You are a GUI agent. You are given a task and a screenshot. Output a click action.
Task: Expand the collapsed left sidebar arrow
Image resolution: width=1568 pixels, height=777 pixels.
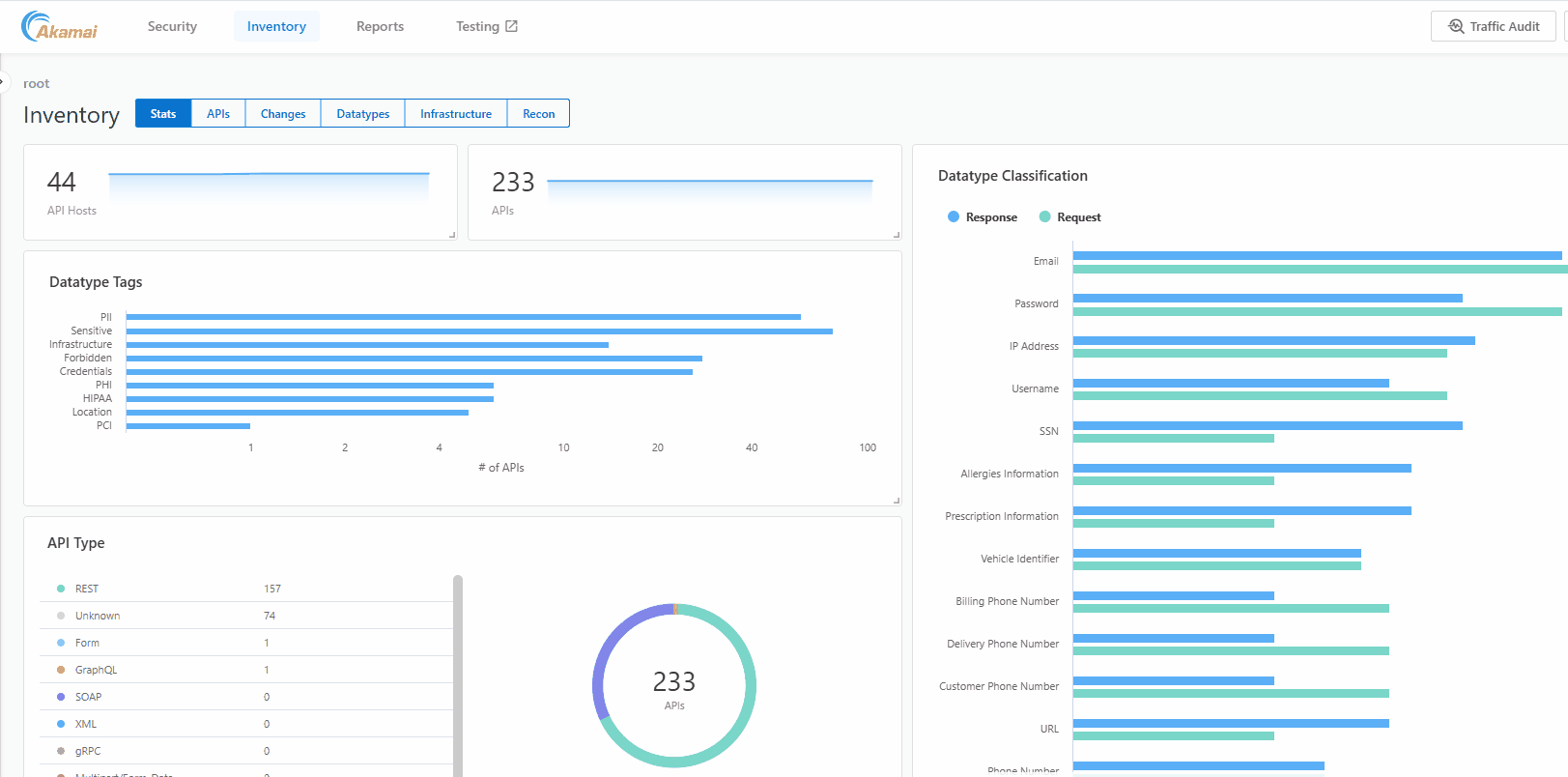pyautogui.click(x=4, y=81)
